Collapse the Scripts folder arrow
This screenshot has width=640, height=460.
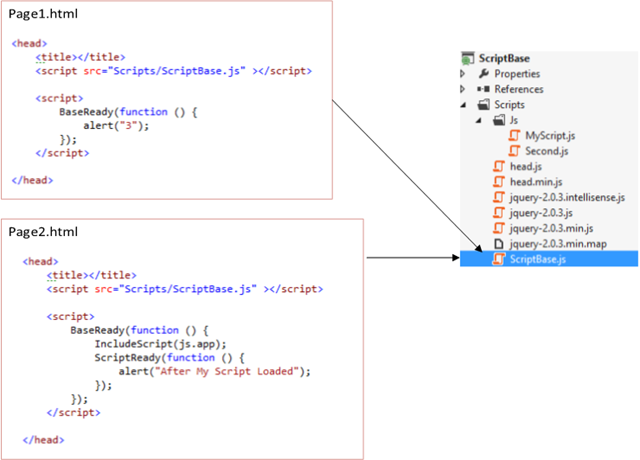463,105
